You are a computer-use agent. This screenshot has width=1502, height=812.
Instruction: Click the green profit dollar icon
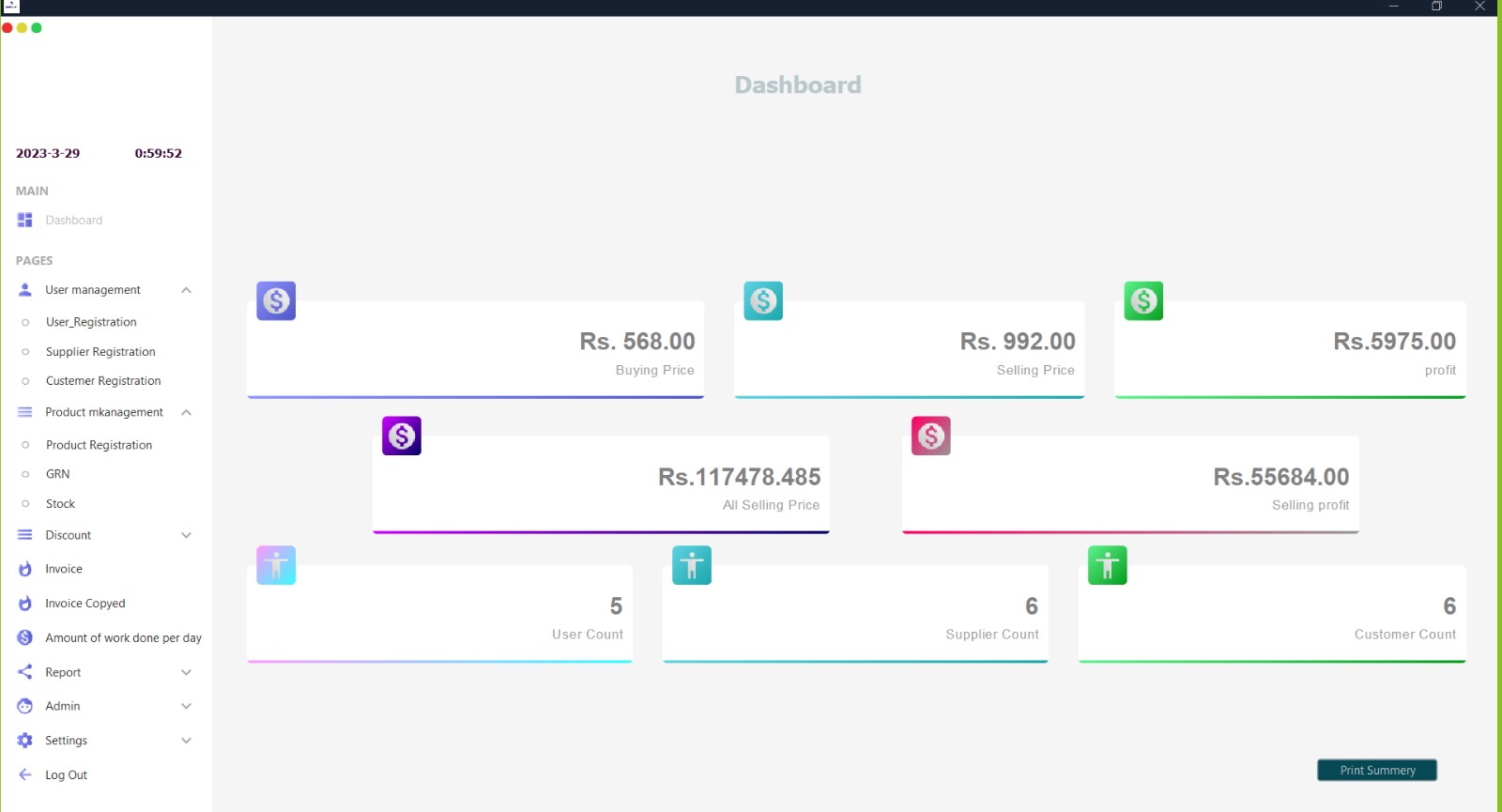pos(1143,301)
